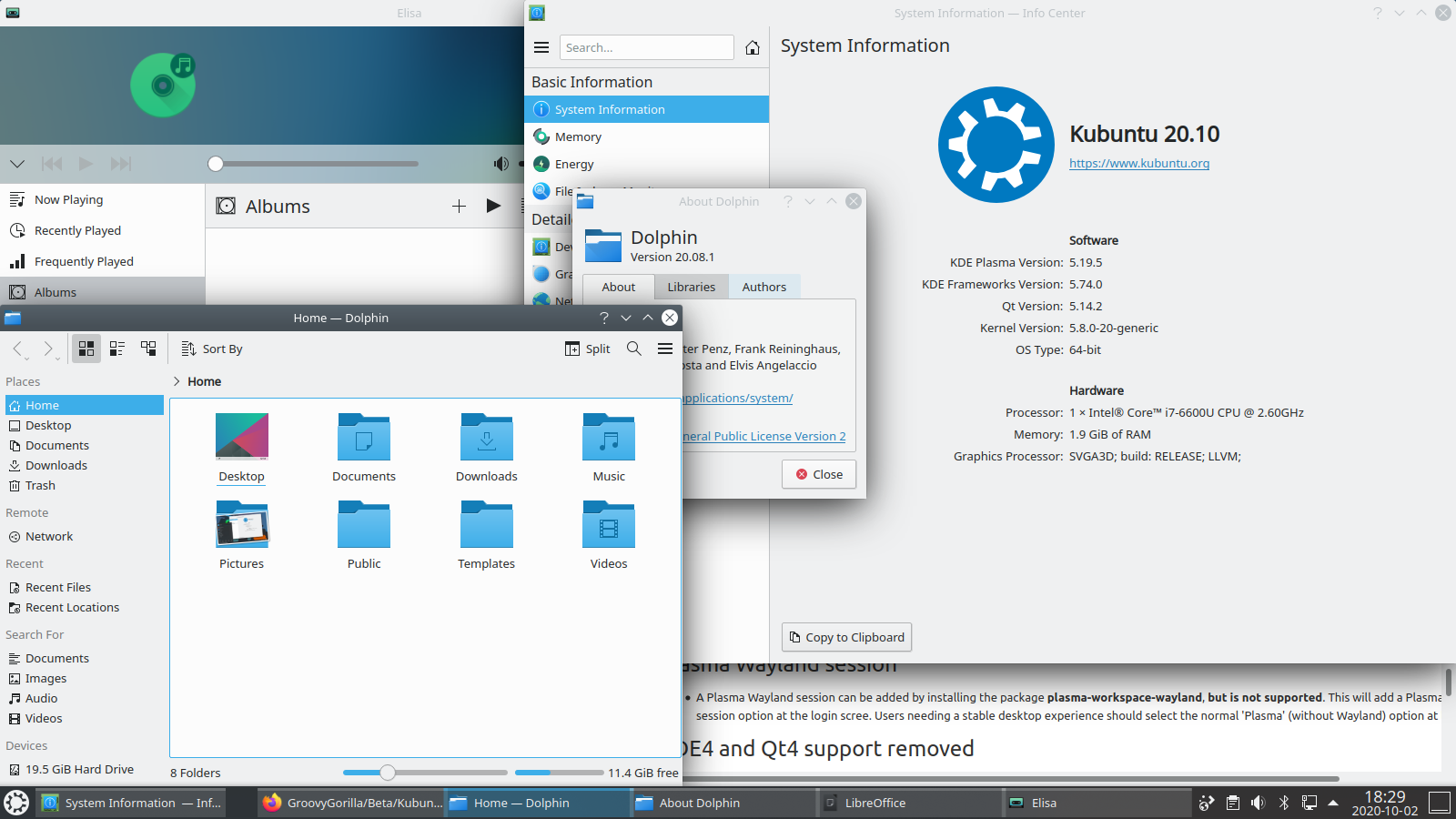1456x819 pixels.
Task: Open the Application Launcher on taskbar
Action: click(16, 803)
